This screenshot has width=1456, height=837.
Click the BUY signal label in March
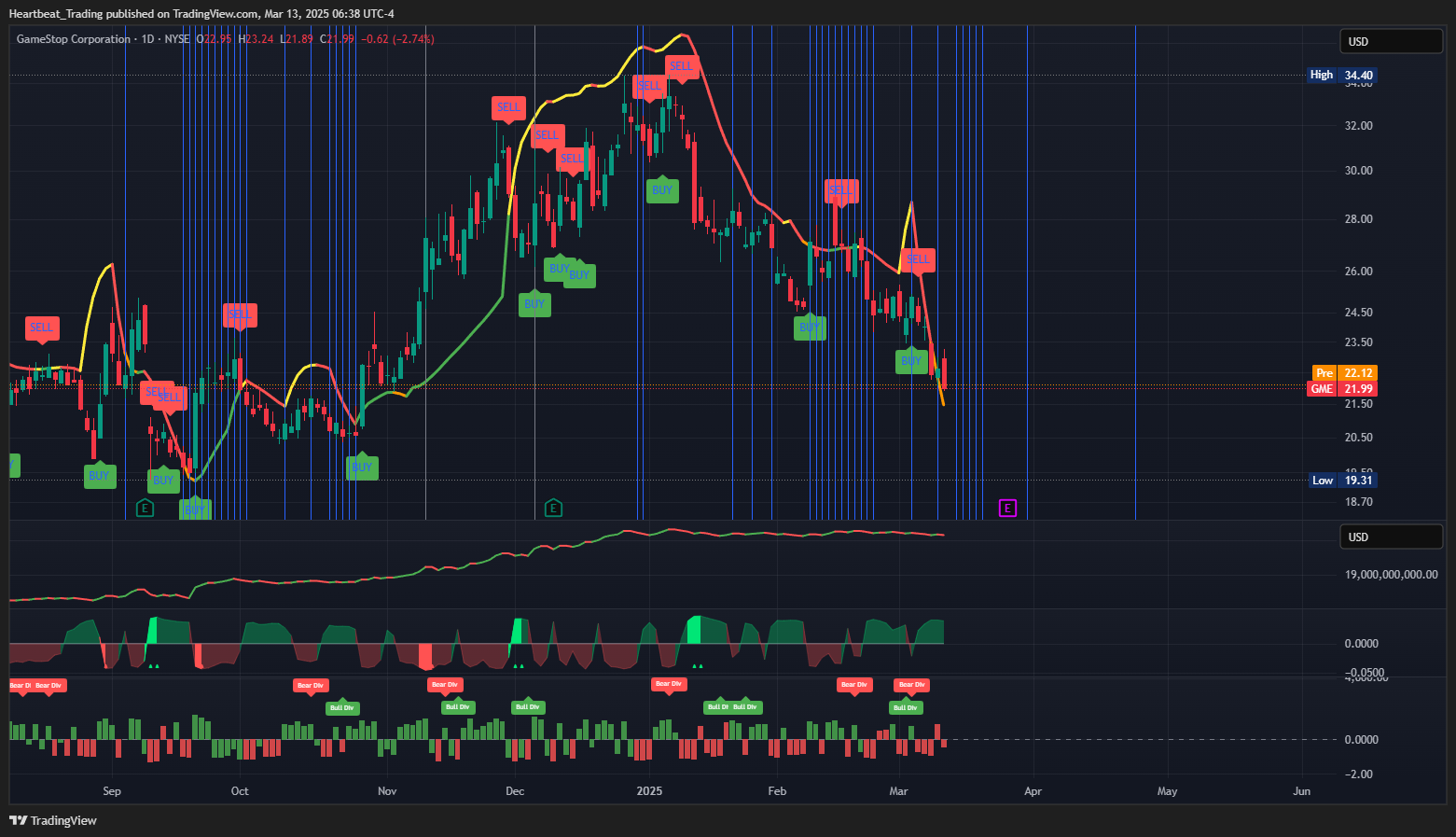click(911, 360)
